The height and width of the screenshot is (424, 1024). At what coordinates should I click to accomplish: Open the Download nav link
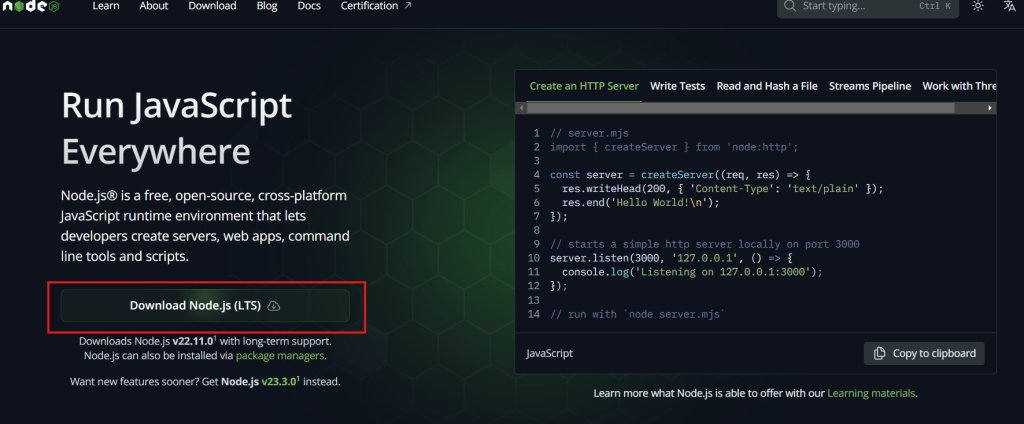(212, 6)
